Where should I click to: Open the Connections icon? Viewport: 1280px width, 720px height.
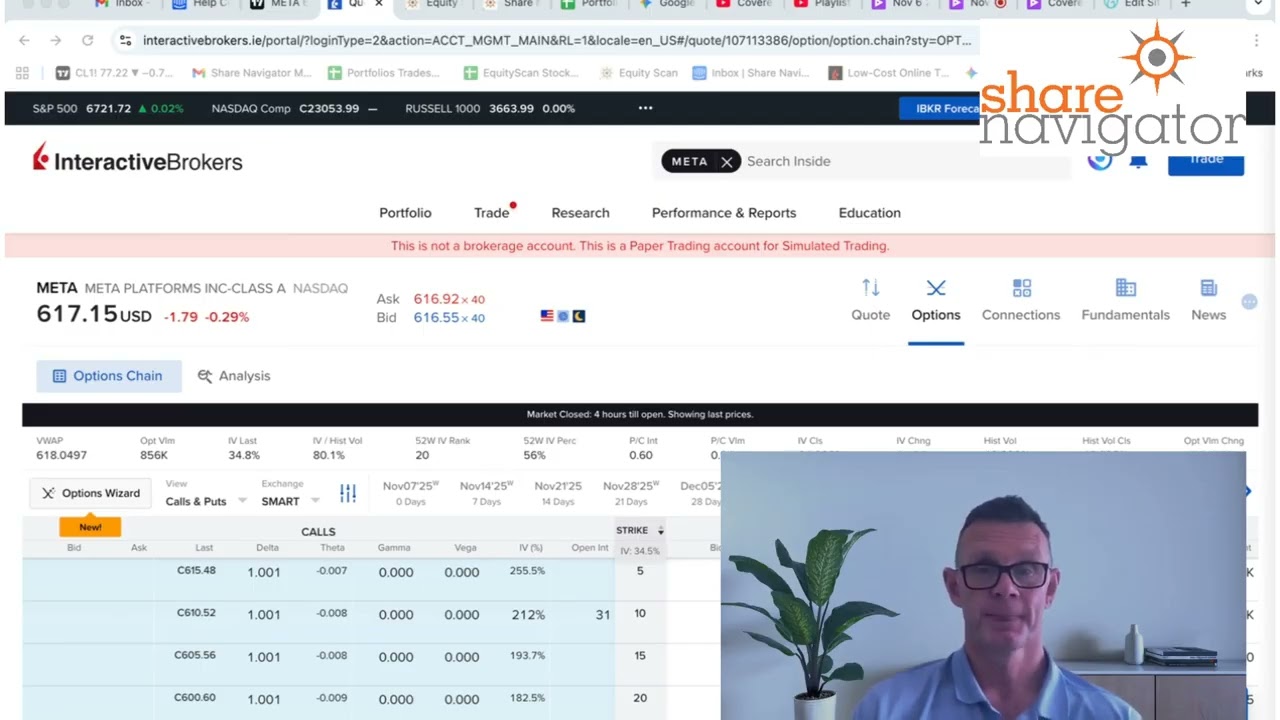coord(1021,288)
